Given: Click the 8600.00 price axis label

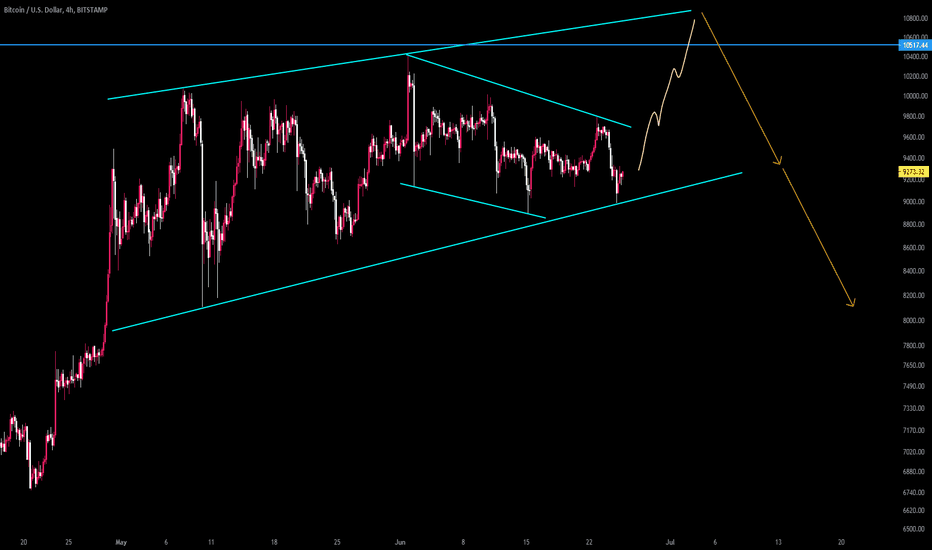Looking at the screenshot, I should [x=915, y=247].
